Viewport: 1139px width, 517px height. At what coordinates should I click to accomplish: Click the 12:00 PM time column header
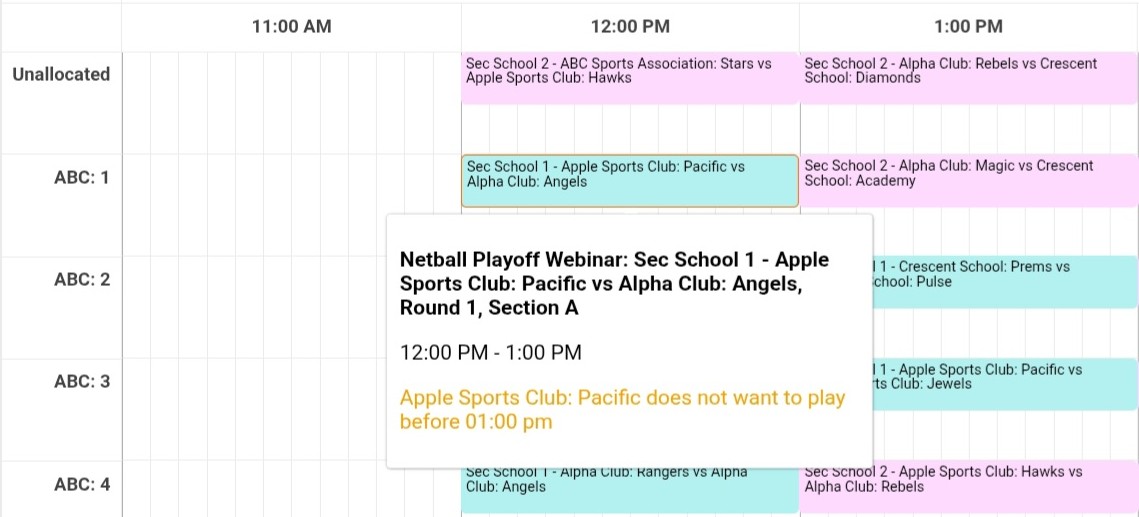(x=630, y=27)
